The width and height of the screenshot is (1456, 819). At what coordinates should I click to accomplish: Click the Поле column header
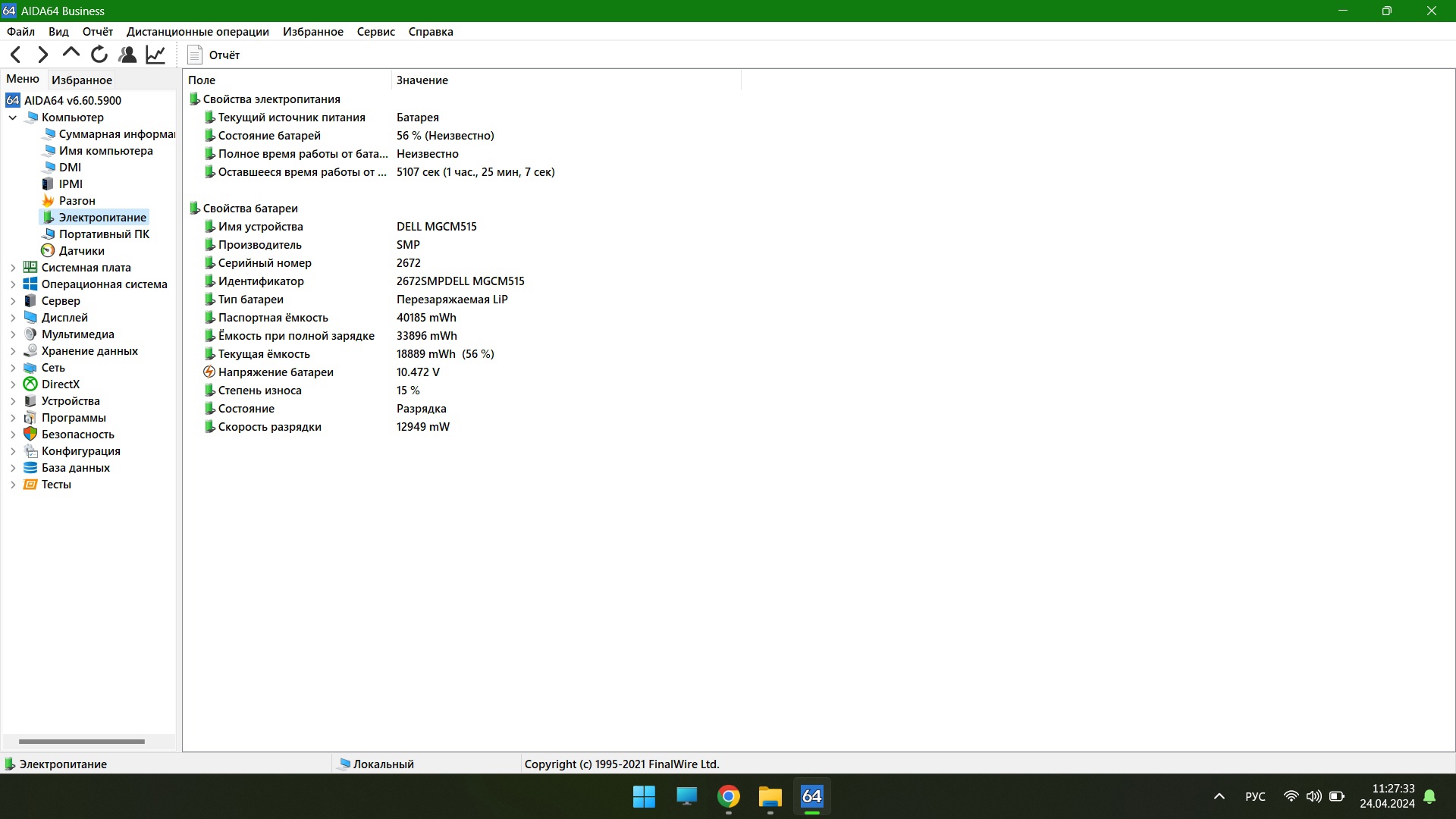point(287,80)
